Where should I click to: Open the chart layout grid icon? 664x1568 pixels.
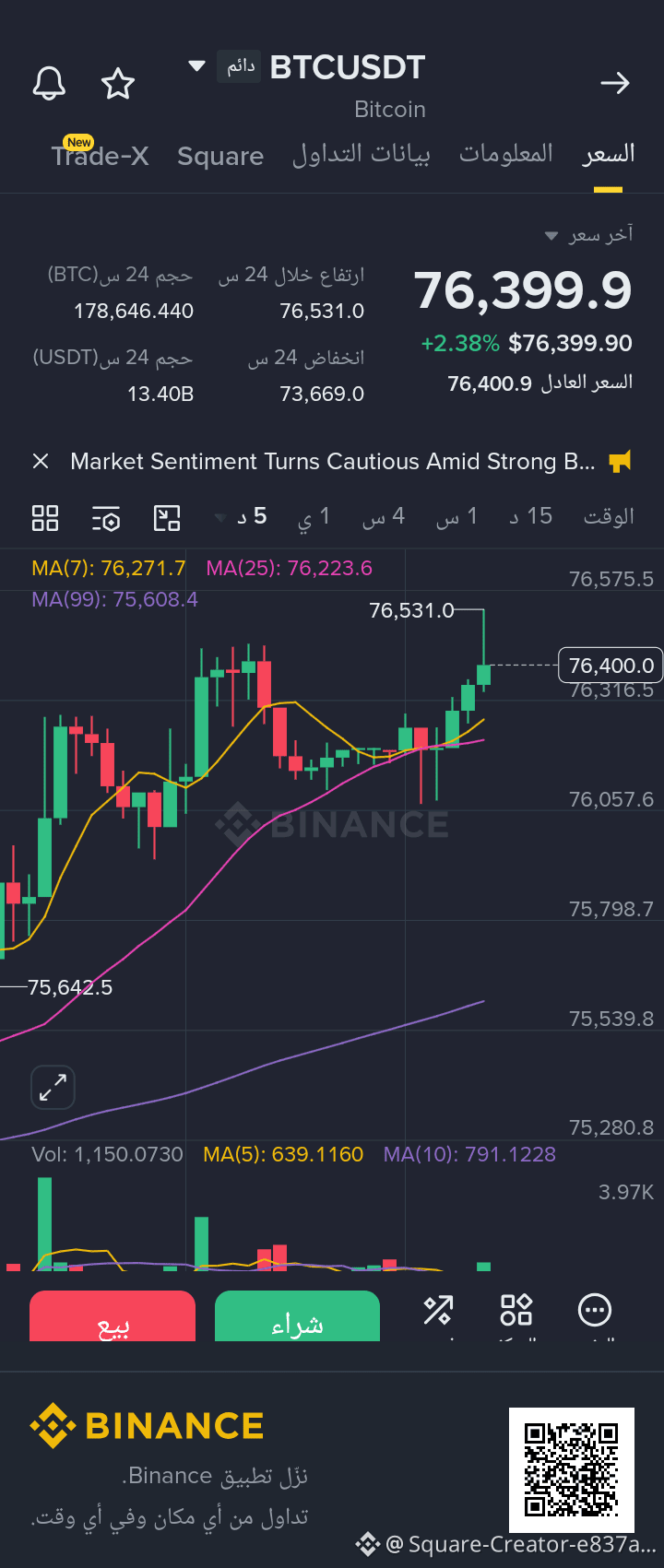[45, 517]
